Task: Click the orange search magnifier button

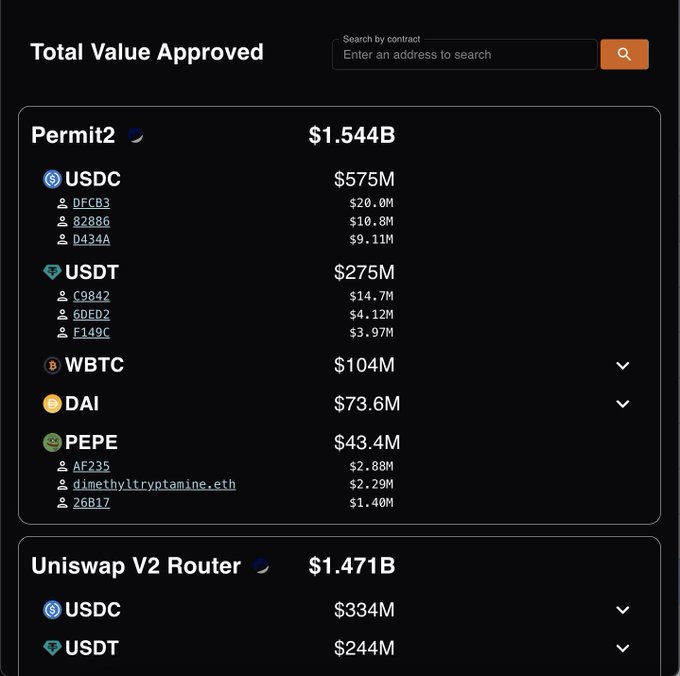Action: tap(624, 54)
